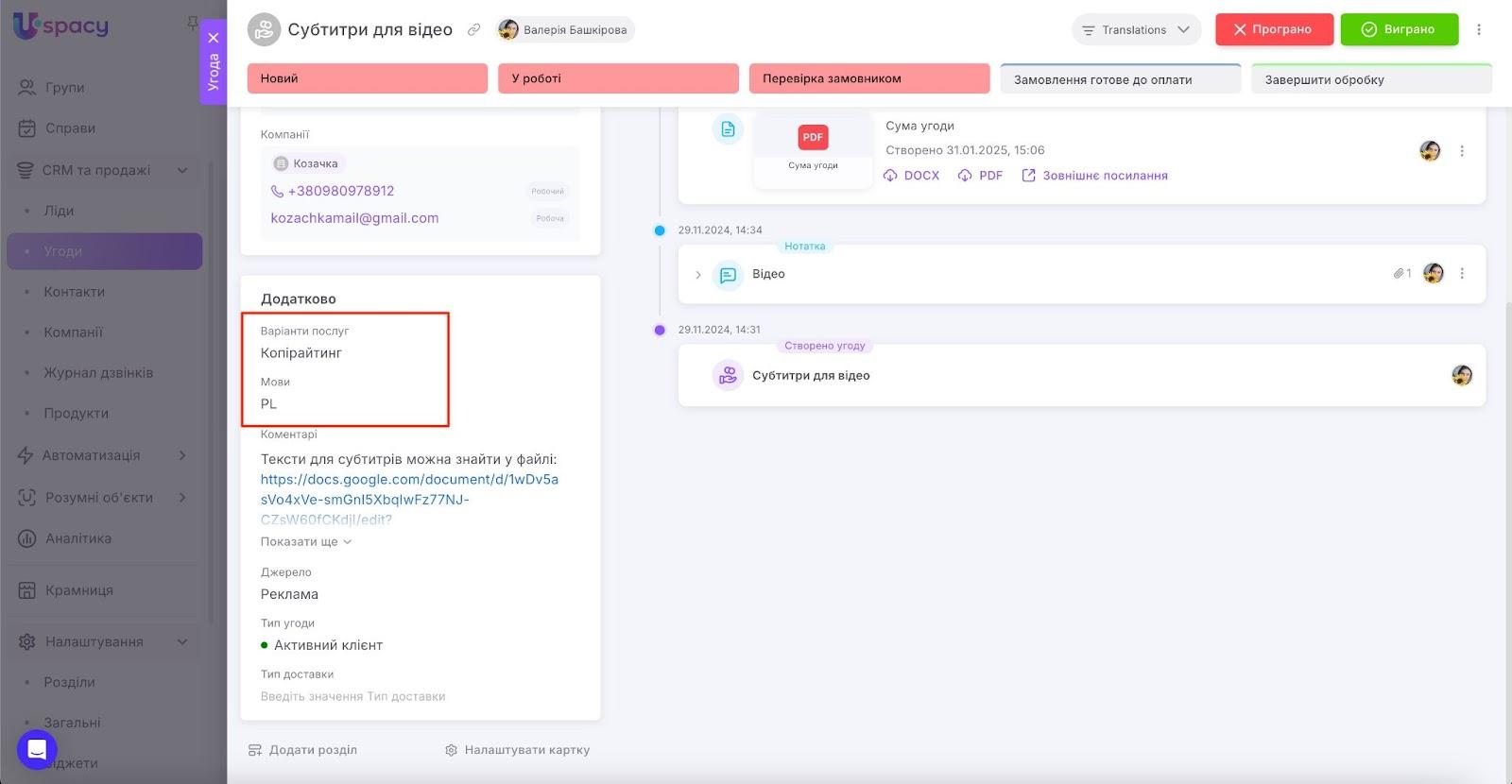This screenshot has height=784, width=1512.
Task: Call phone number +380980978912
Action: [x=340, y=191]
